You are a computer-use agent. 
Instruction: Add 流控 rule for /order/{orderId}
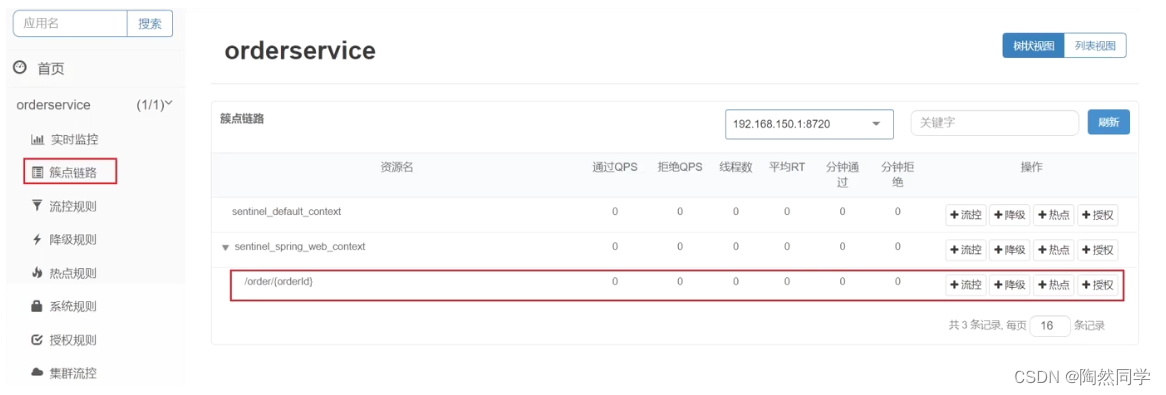click(966, 284)
